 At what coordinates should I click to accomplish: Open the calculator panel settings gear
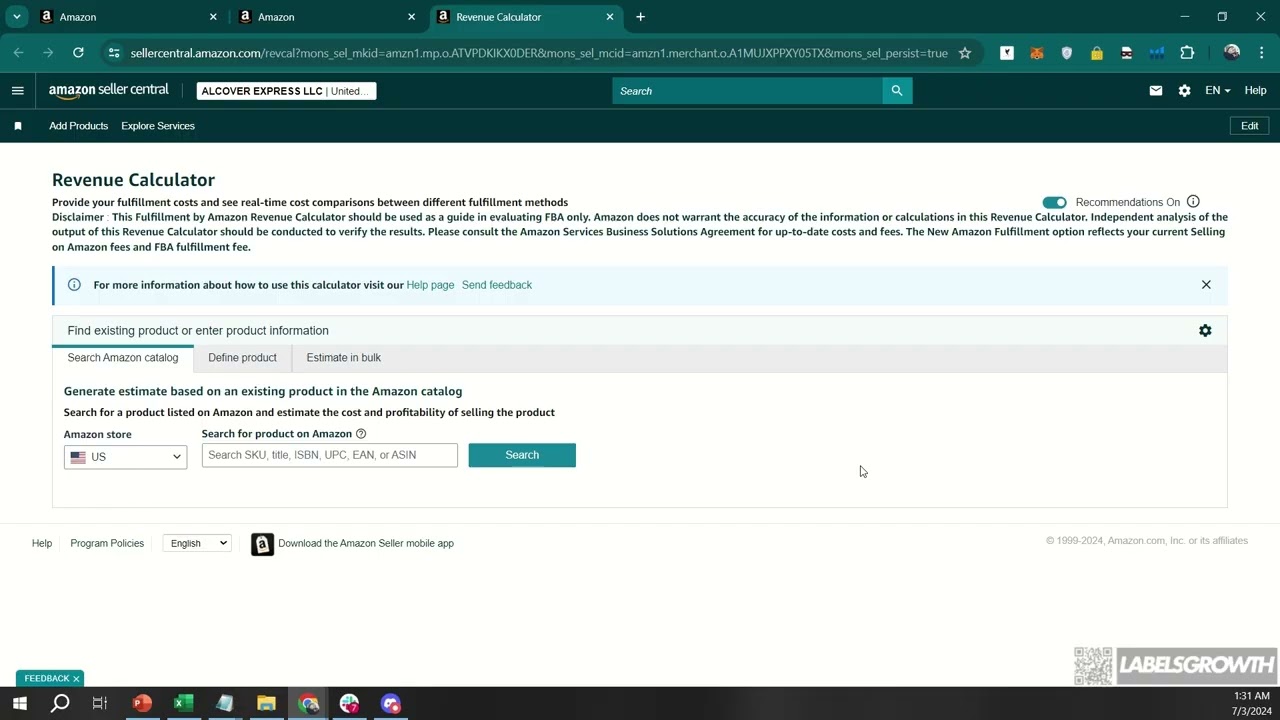pyautogui.click(x=1205, y=330)
